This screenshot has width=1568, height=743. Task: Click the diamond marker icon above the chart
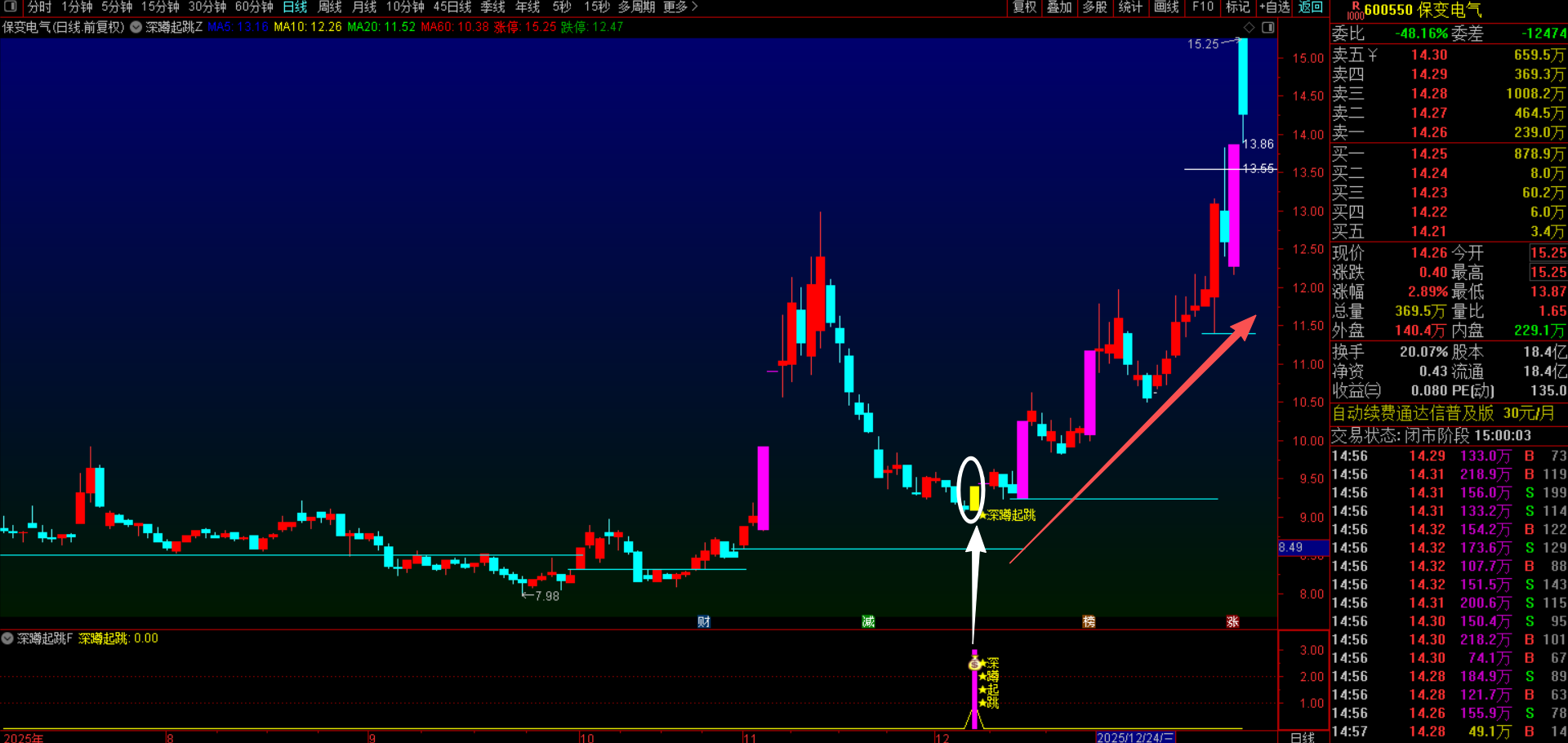[x=1249, y=28]
